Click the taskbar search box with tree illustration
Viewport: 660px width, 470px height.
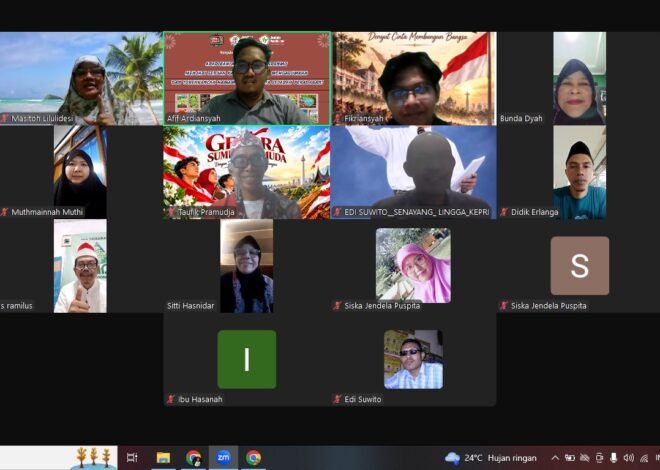[59, 458]
